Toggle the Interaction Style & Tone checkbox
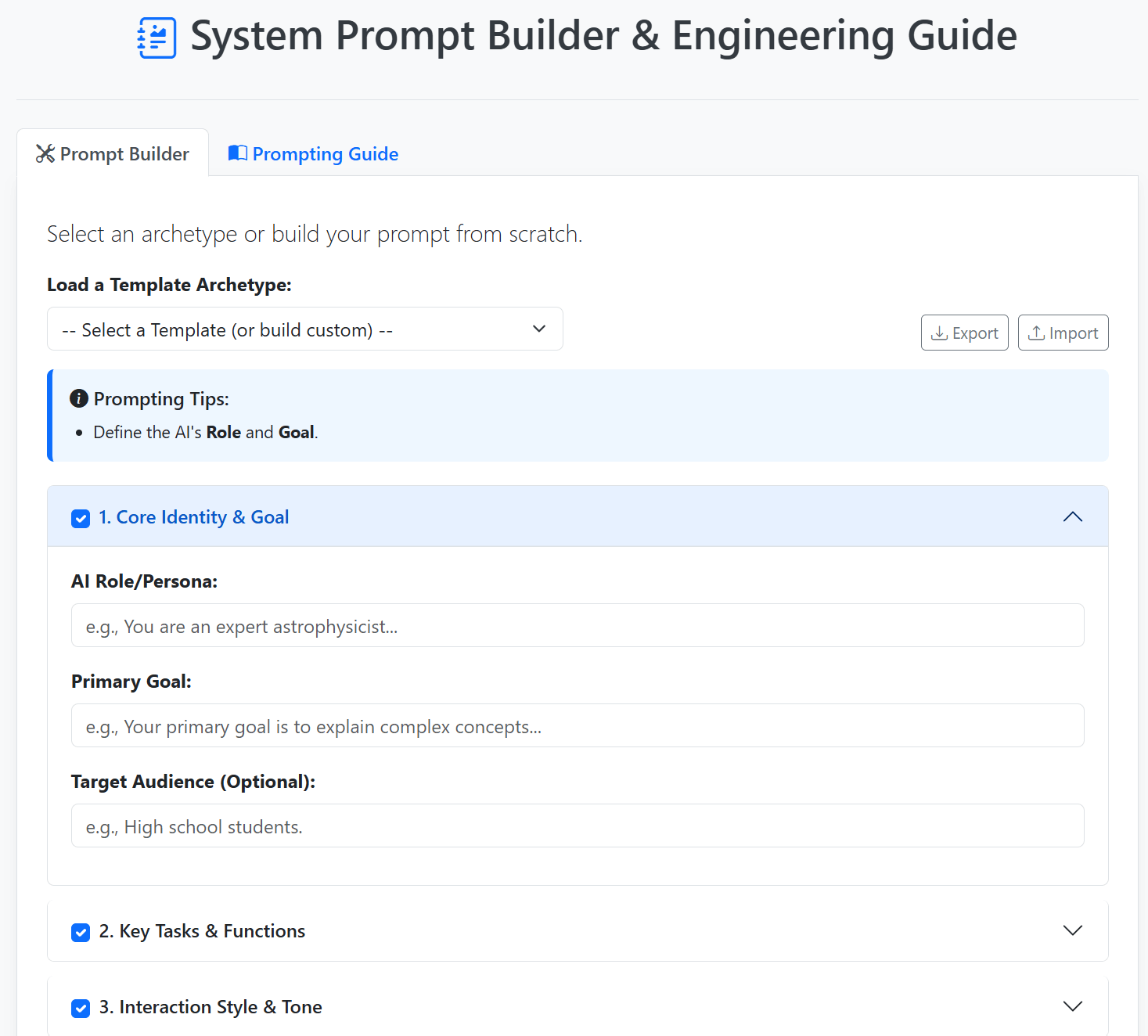The height and width of the screenshot is (1036, 1148). coord(81,1009)
